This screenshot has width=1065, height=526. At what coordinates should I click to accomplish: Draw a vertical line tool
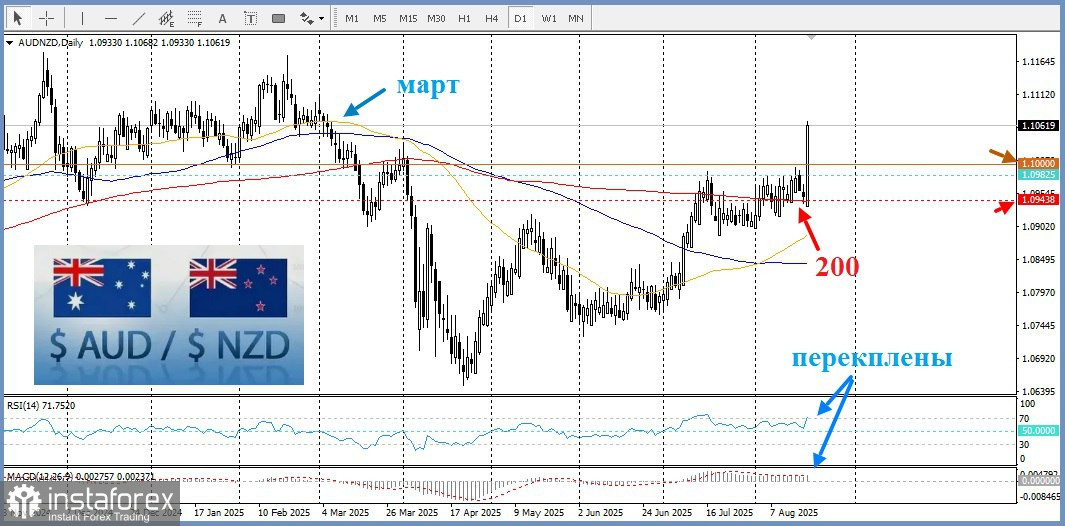click(x=82, y=18)
